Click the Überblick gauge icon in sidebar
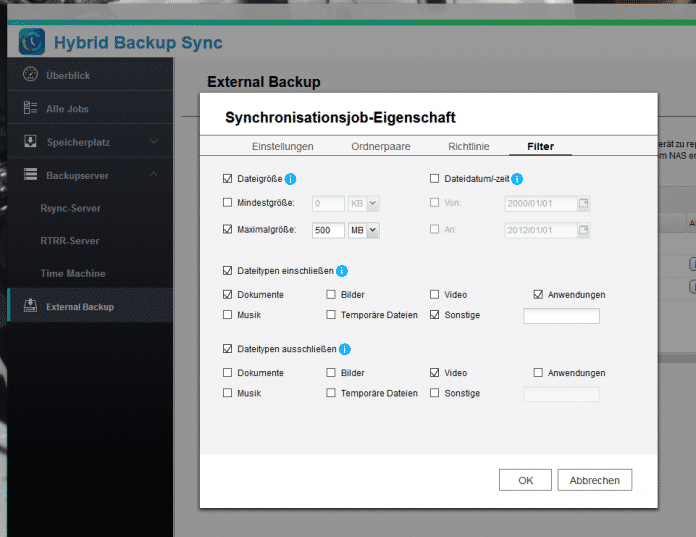 point(30,75)
